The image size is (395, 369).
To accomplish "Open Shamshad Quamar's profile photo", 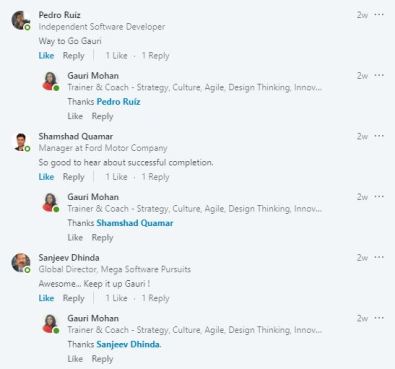I will click(x=21, y=142).
